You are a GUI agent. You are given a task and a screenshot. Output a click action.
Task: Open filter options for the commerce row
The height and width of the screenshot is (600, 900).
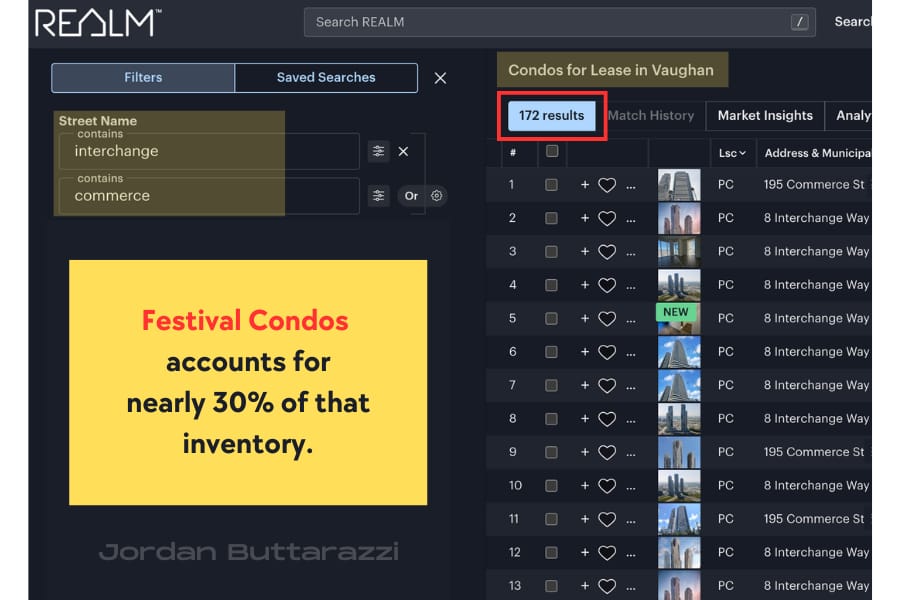pos(378,196)
